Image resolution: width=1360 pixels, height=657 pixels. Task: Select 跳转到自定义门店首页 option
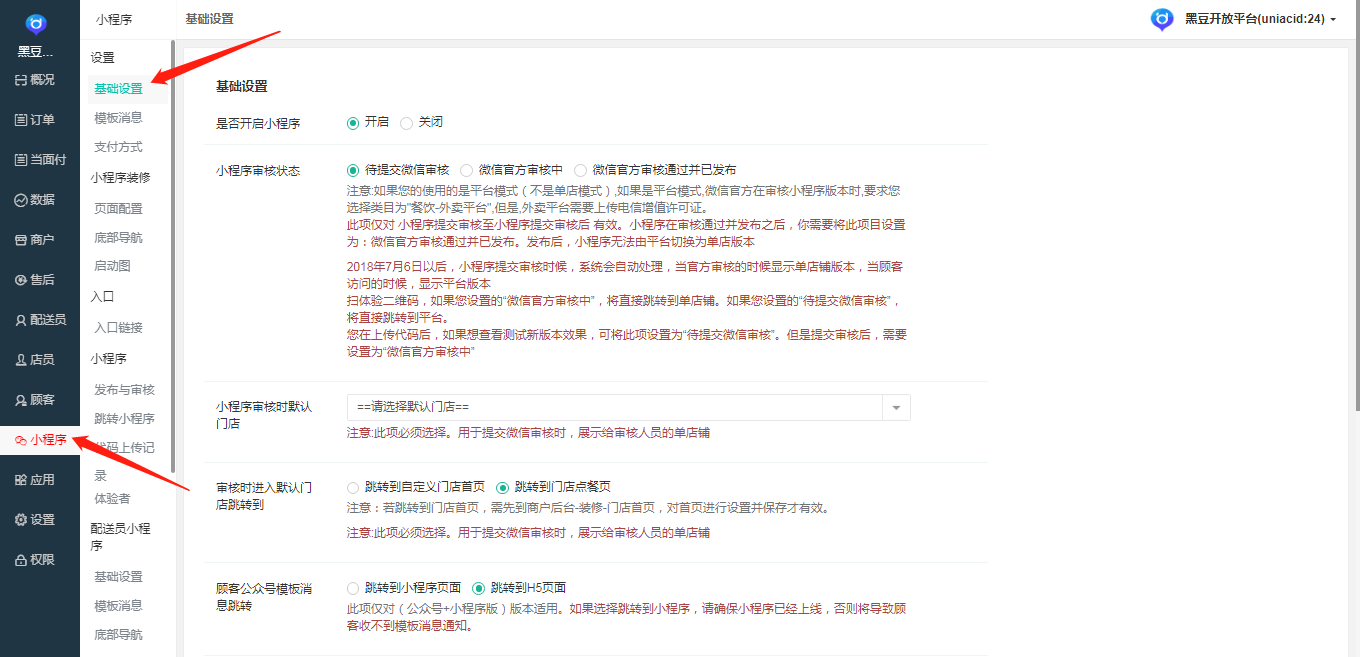click(x=353, y=487)
